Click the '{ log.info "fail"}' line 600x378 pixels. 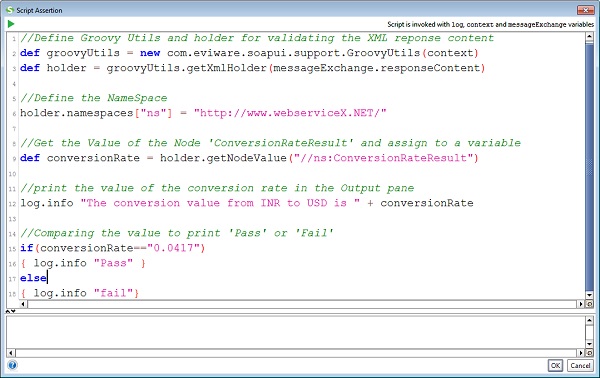(x=80, y=293)
